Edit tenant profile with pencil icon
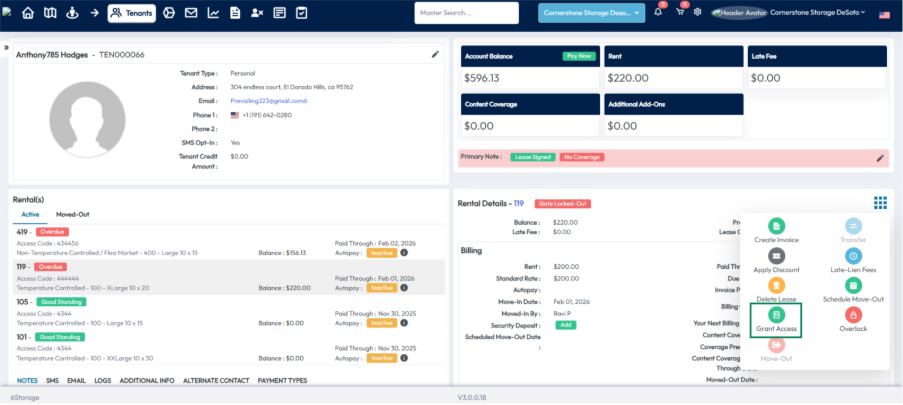Viewport: 903px width, 405px height. click(435, 54)
